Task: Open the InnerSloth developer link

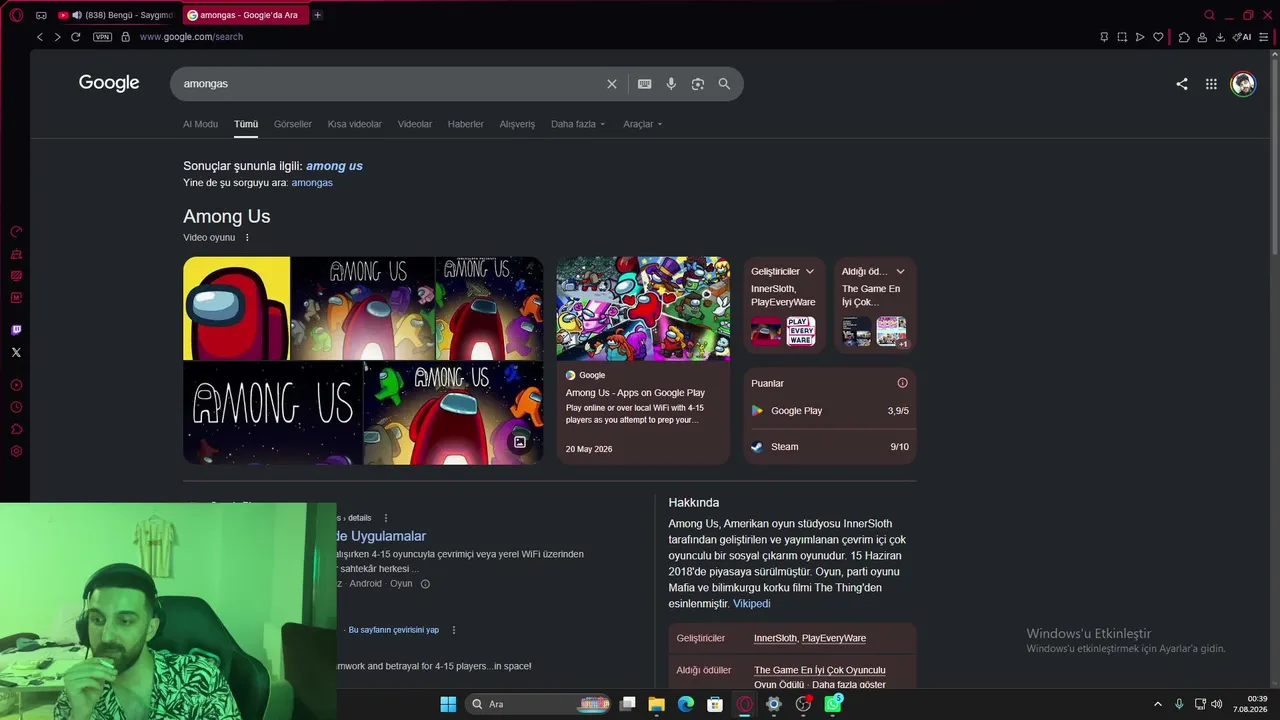Action: (776, 638)
